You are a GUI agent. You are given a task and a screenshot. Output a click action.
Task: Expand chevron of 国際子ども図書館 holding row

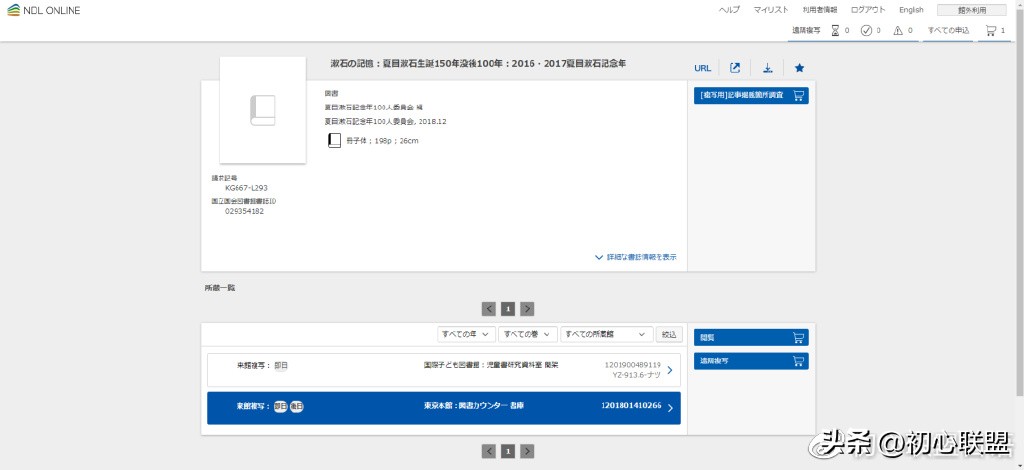pos(669,370)
